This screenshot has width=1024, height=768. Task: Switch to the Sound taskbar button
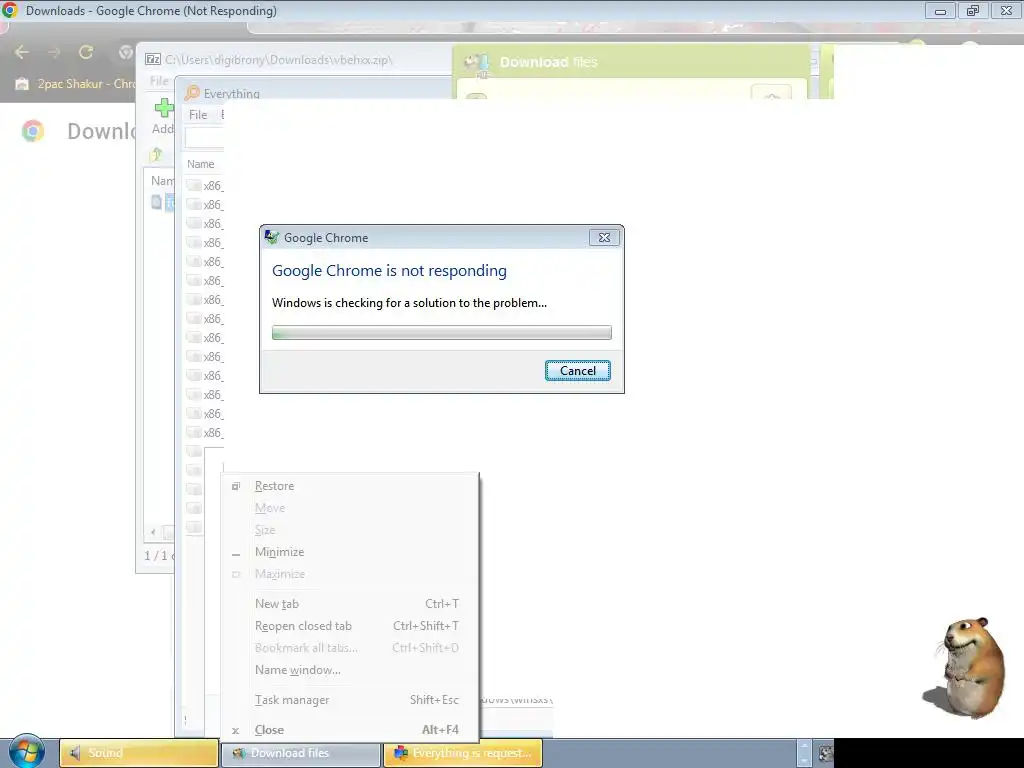(x=138, y=753)
